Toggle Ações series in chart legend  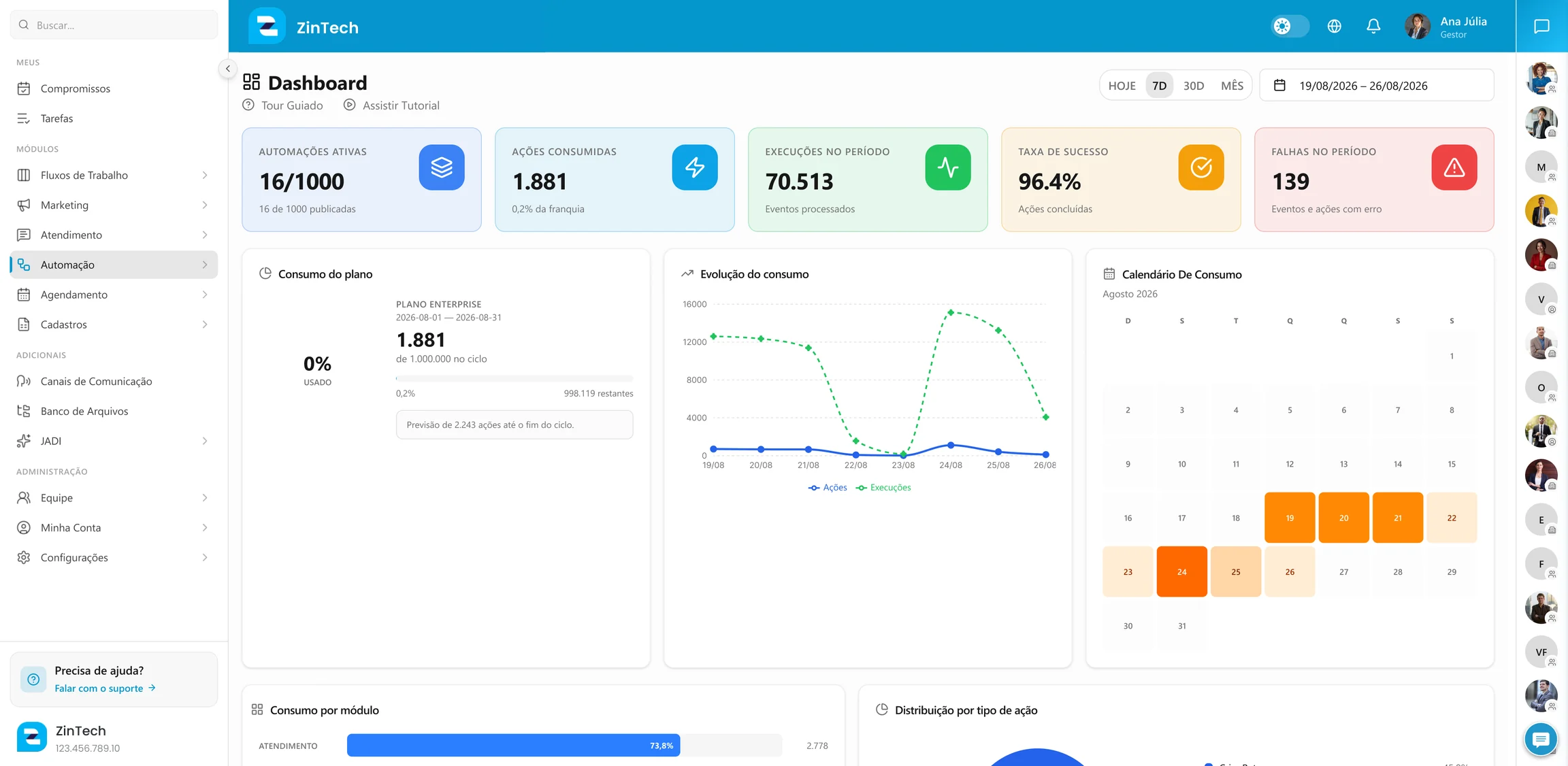click(x=828, y=488)
